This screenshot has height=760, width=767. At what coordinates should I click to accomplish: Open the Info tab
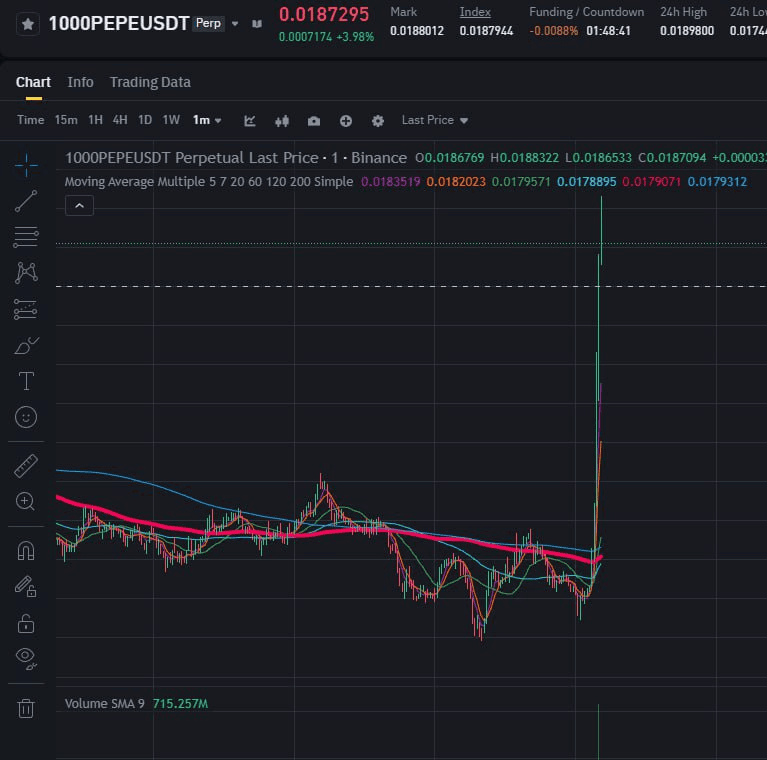pos(80,82)
